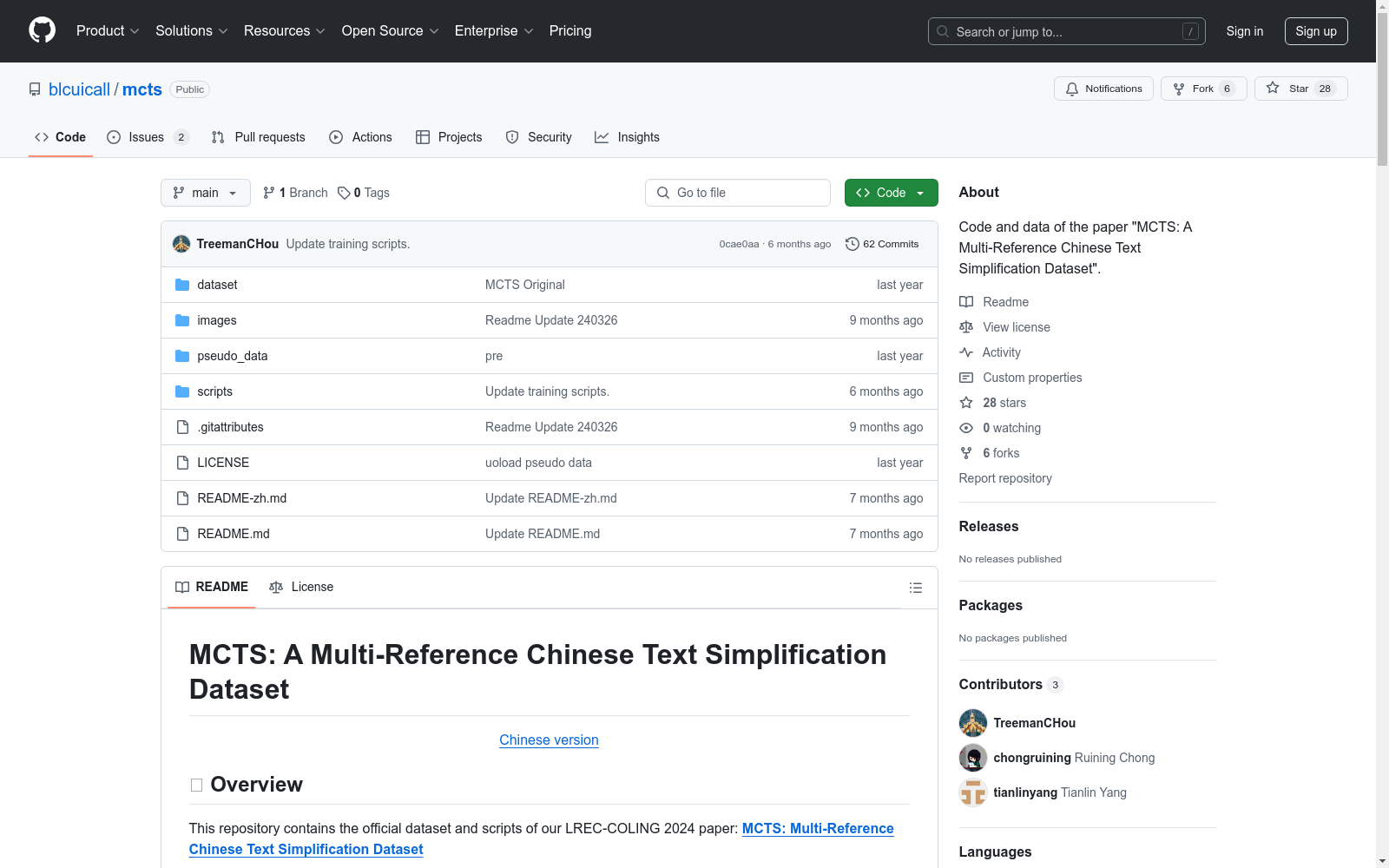Expand the Resources menu
Image resolution: width=1389 pixels, height=868 pixels.
285,30
